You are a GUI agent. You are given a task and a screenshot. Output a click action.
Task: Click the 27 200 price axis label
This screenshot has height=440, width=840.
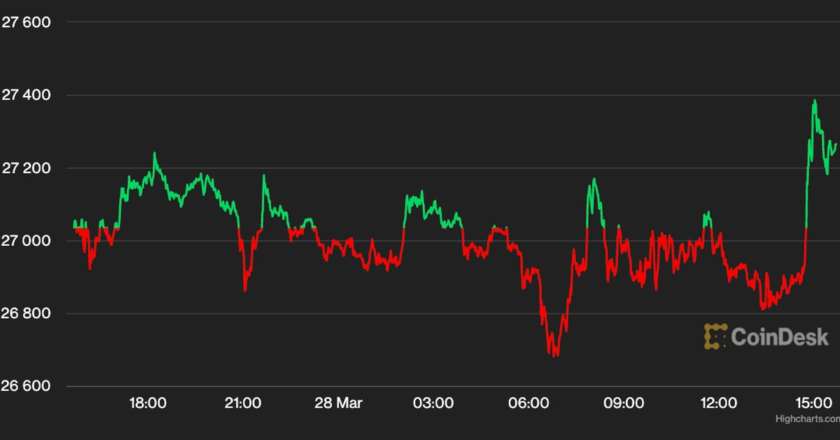click(29, 169)
